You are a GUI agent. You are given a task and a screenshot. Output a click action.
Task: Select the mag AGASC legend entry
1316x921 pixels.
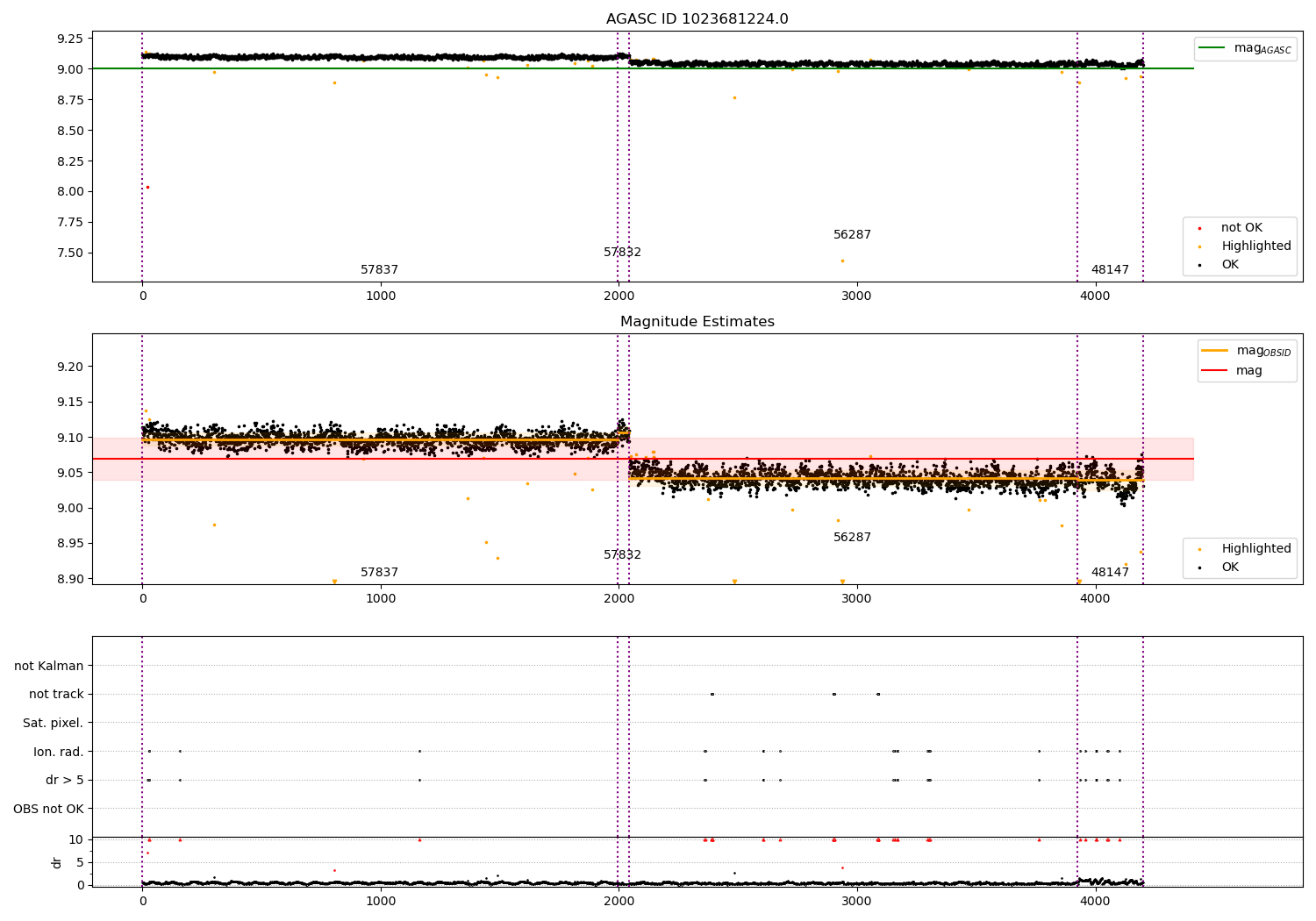pos(1246,48)
